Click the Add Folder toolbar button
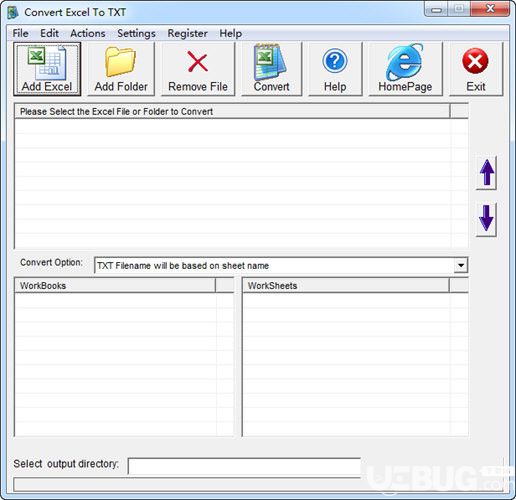This screenshot has height=500, width=516. point(121,69)
